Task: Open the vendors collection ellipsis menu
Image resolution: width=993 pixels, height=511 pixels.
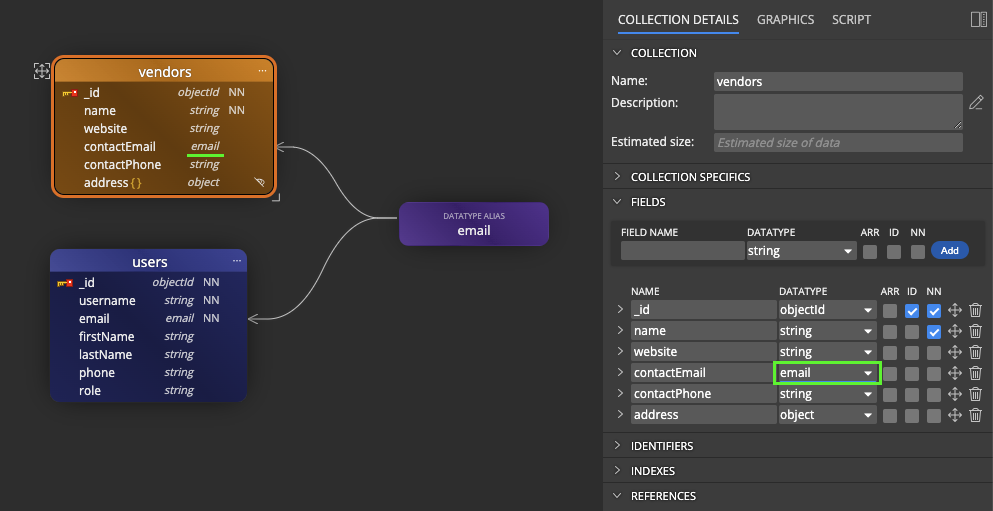Action: tap(263, 71)
